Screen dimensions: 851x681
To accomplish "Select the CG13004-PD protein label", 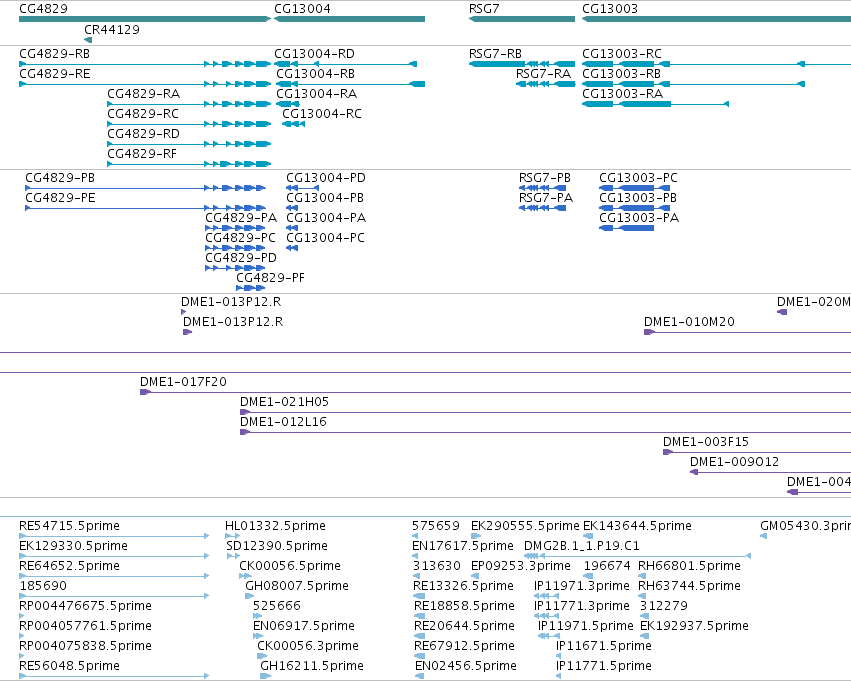I will point(326,178).
